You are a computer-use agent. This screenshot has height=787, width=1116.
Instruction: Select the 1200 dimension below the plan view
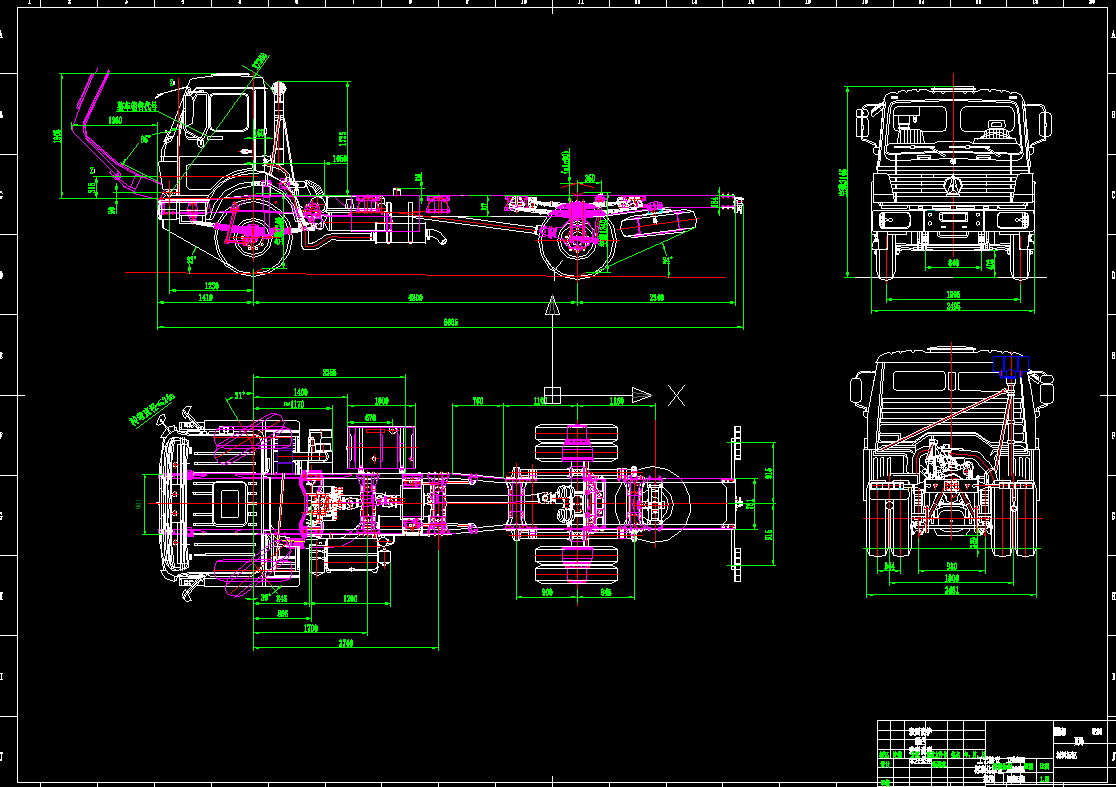point(350,599)
